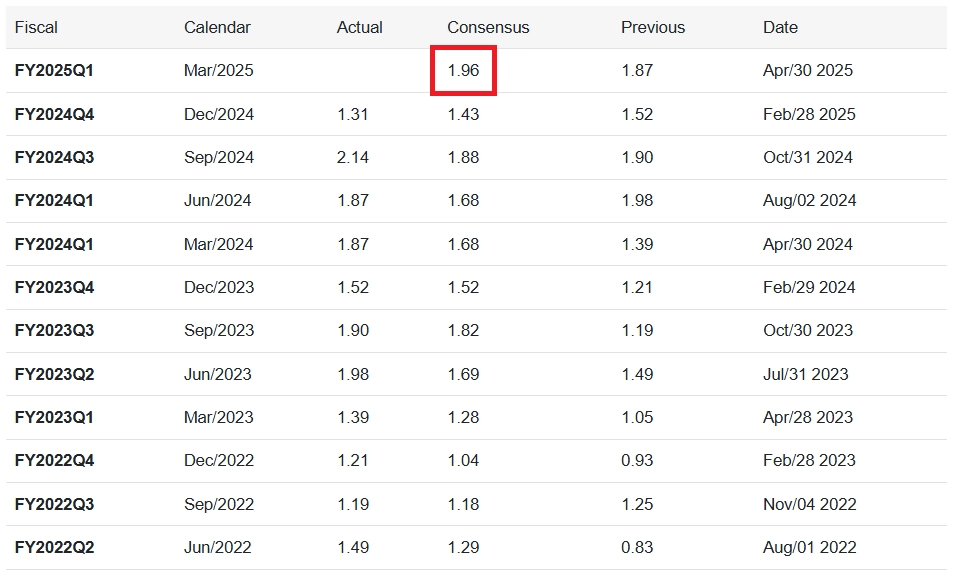
Task: Select the highlighted 1.96 consensus value
Action: click(x=464, y=71)
